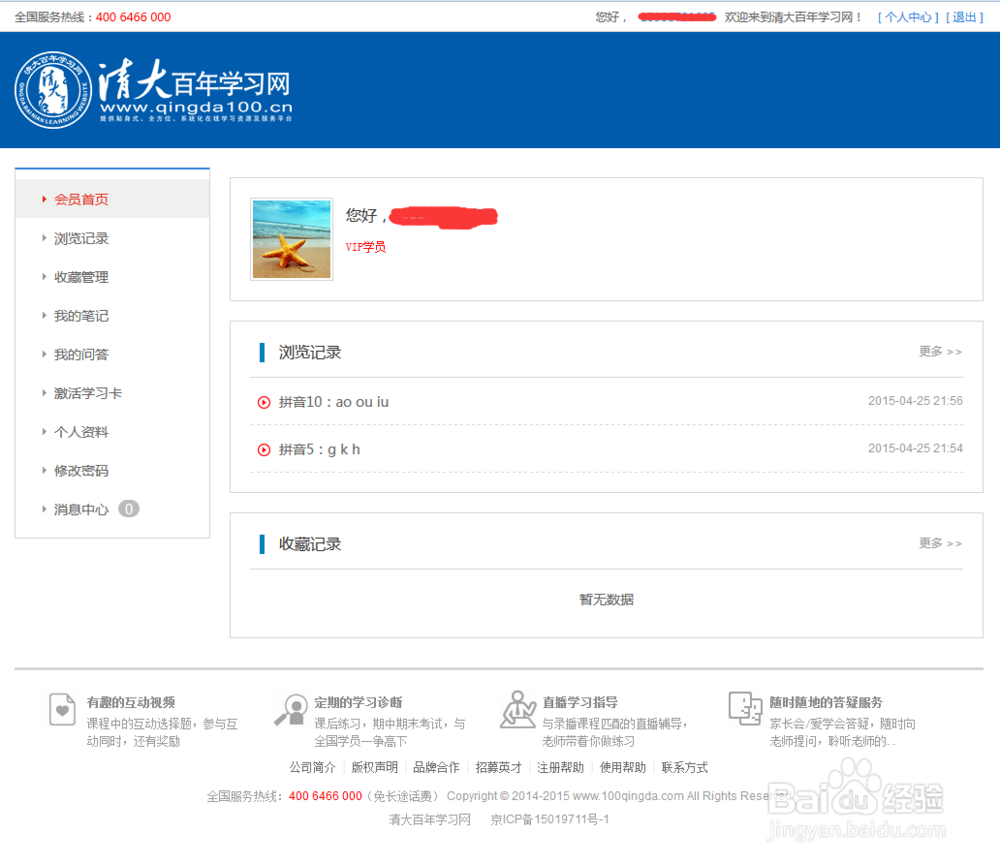This screenshot has width=1000, height=864.
Task: Click 退出 to log out
Action: click(x=964, y=16)
